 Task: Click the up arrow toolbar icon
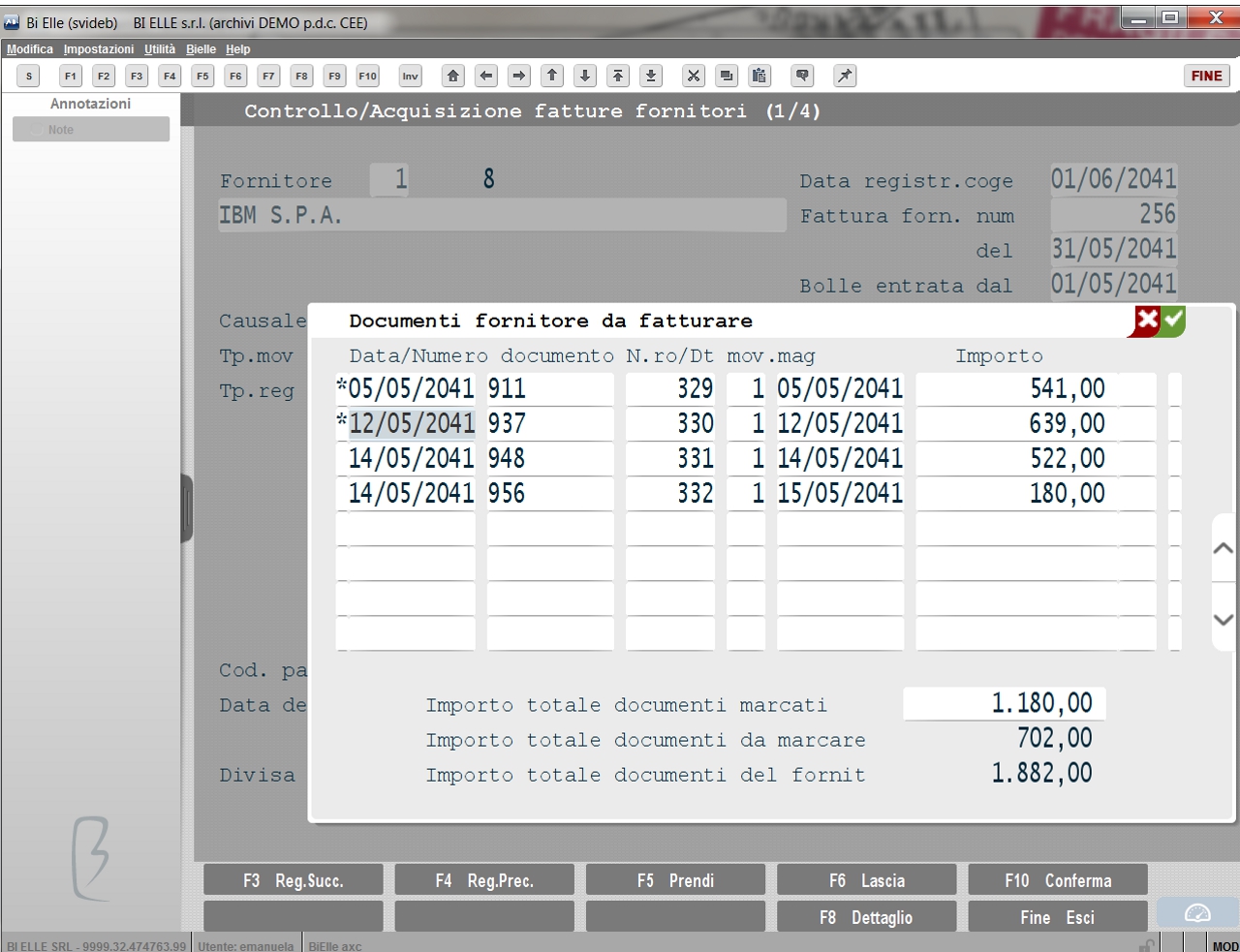click(552, 76)
